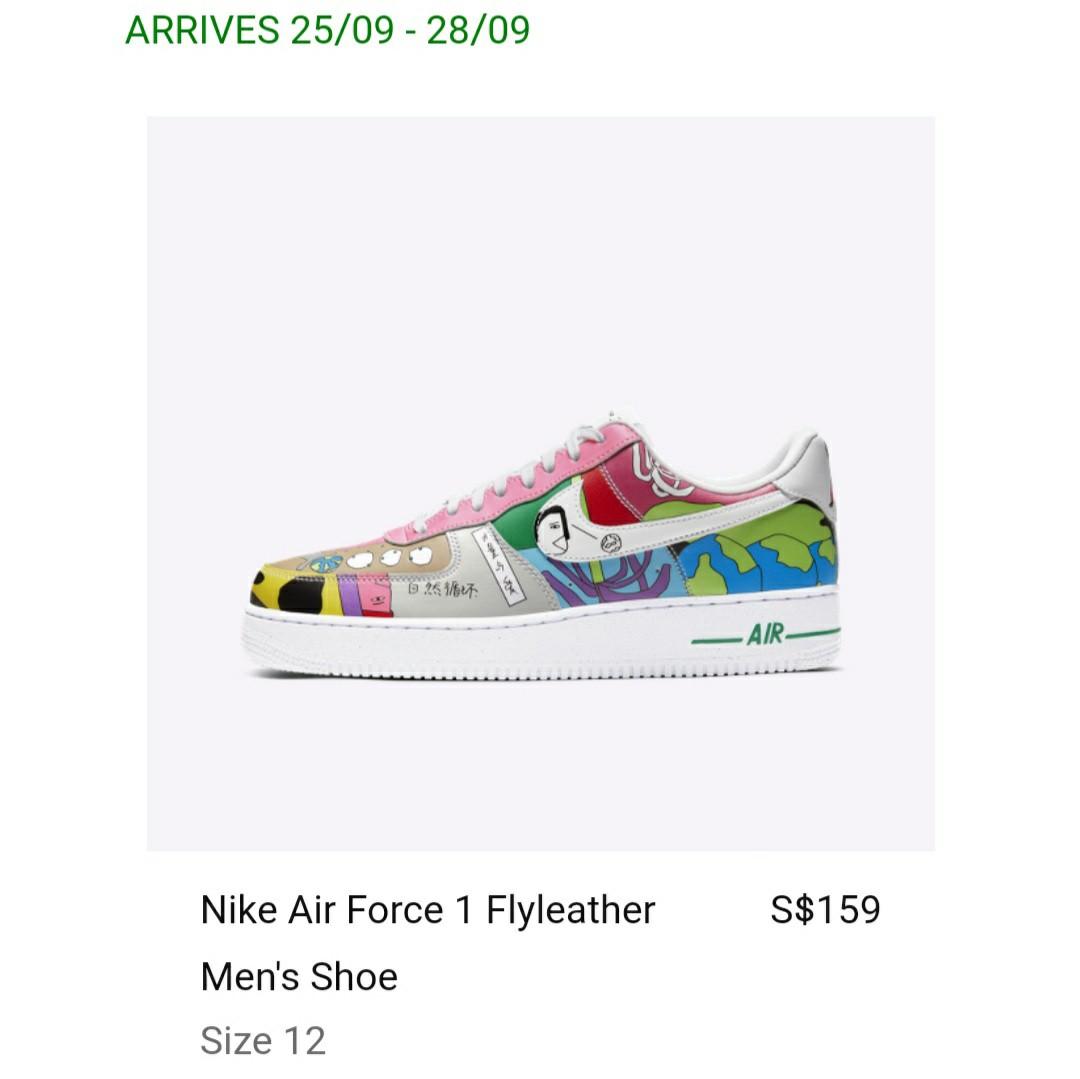Click the S$159 price label
The height and width of the screenshot is (1079, 1080).
[x=825, y=910]
